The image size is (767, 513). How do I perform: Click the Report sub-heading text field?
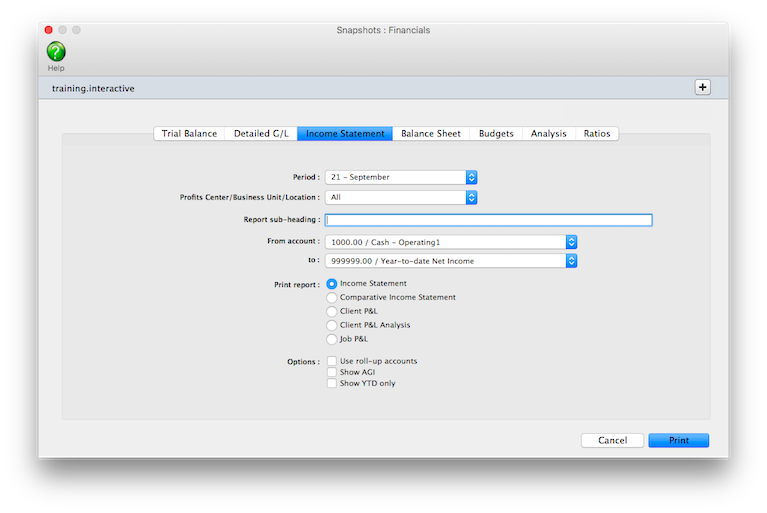click(488, 220)
